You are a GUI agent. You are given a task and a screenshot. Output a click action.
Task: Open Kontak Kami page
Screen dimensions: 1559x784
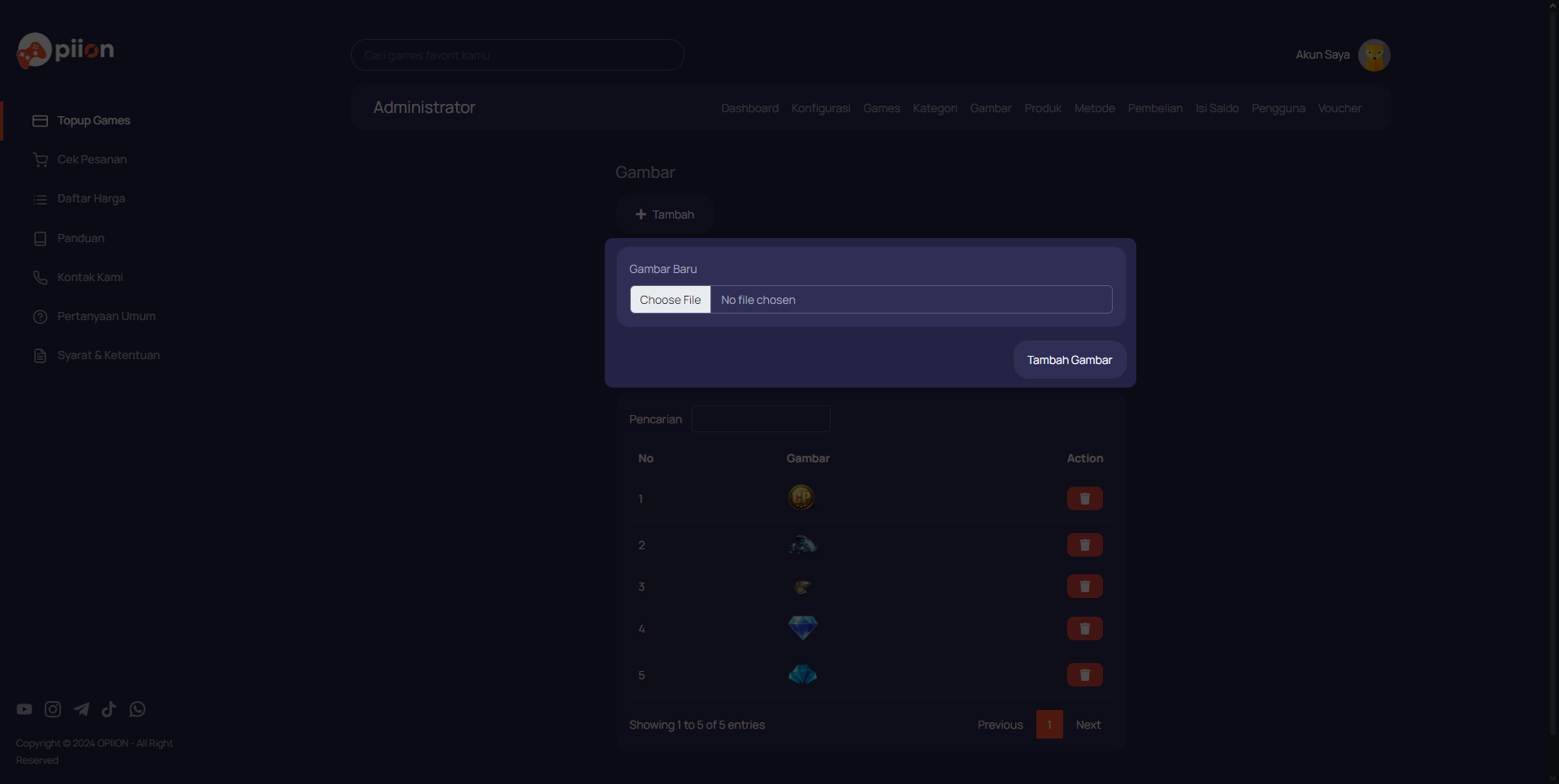pyautogui.click(x=90, y=277)
